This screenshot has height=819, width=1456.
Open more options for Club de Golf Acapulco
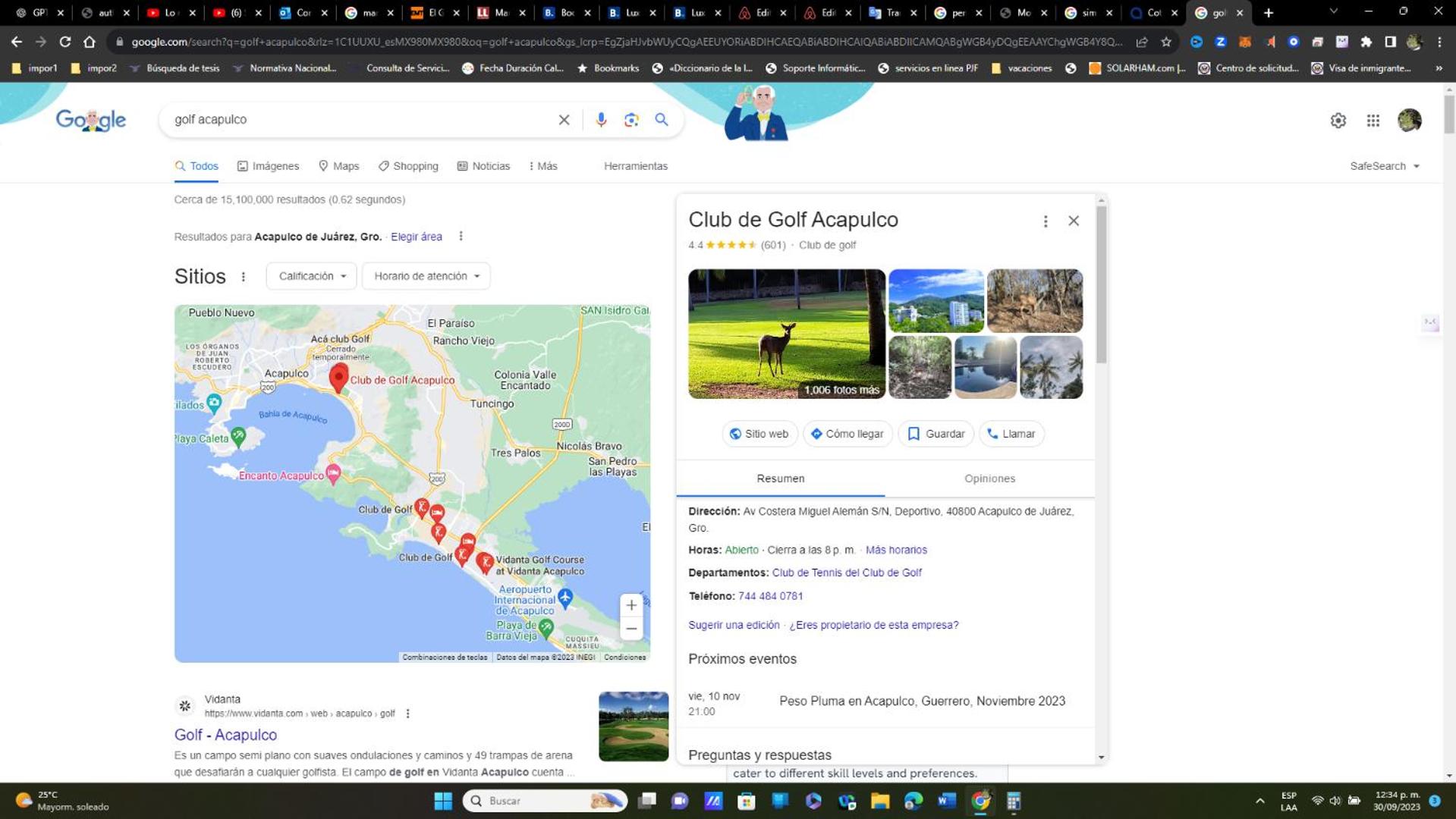pyautogui.click(x=1046, y=221)
